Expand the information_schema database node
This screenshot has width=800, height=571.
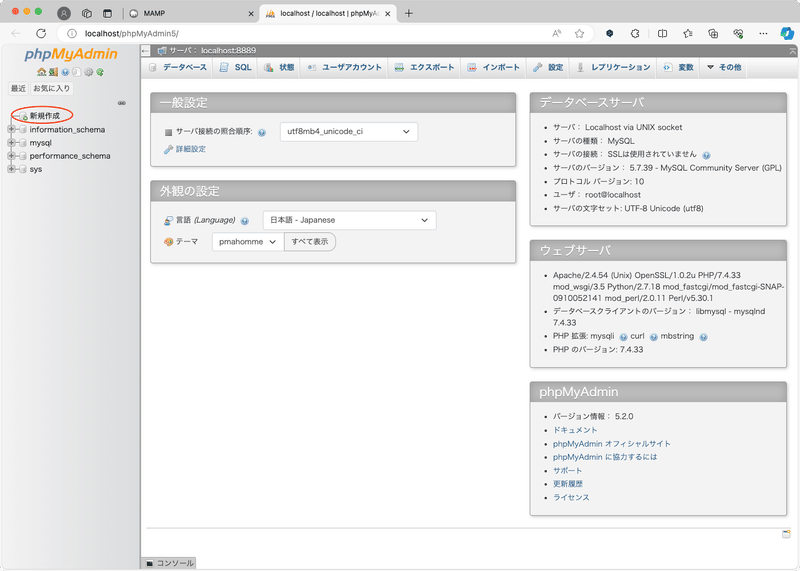(x=11, y=130)
